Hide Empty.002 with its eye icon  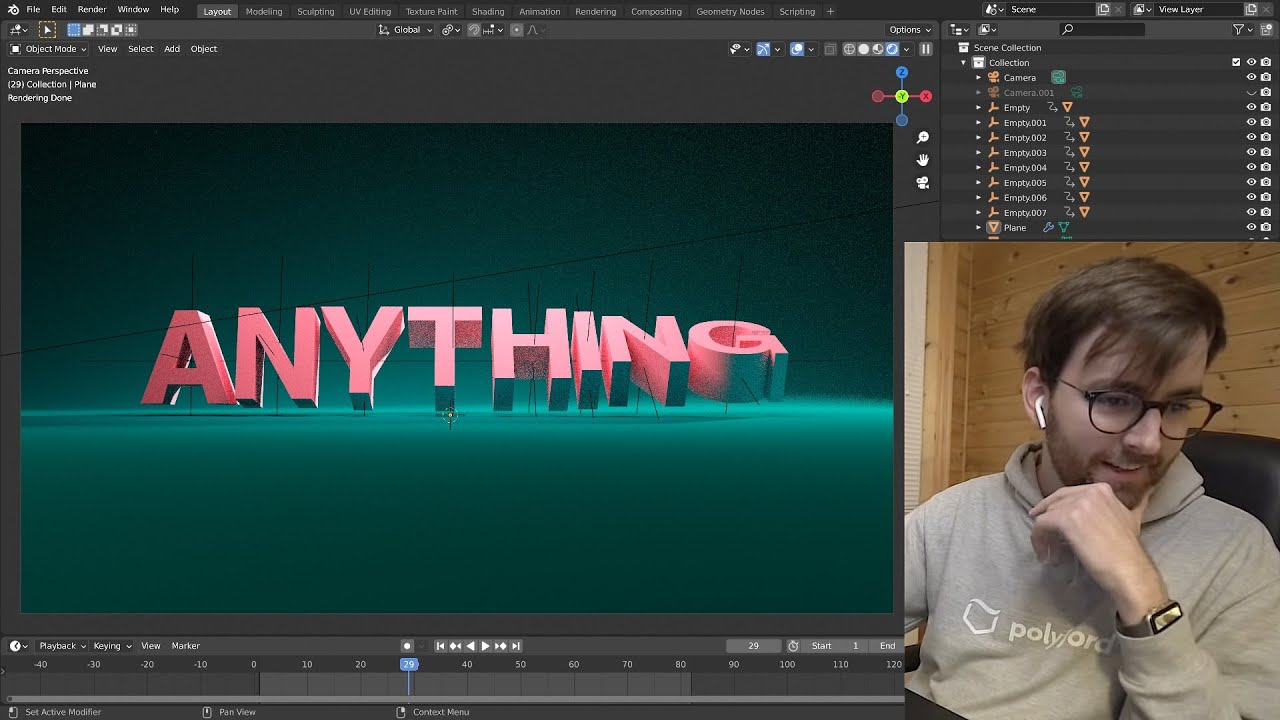point(1251,138)
